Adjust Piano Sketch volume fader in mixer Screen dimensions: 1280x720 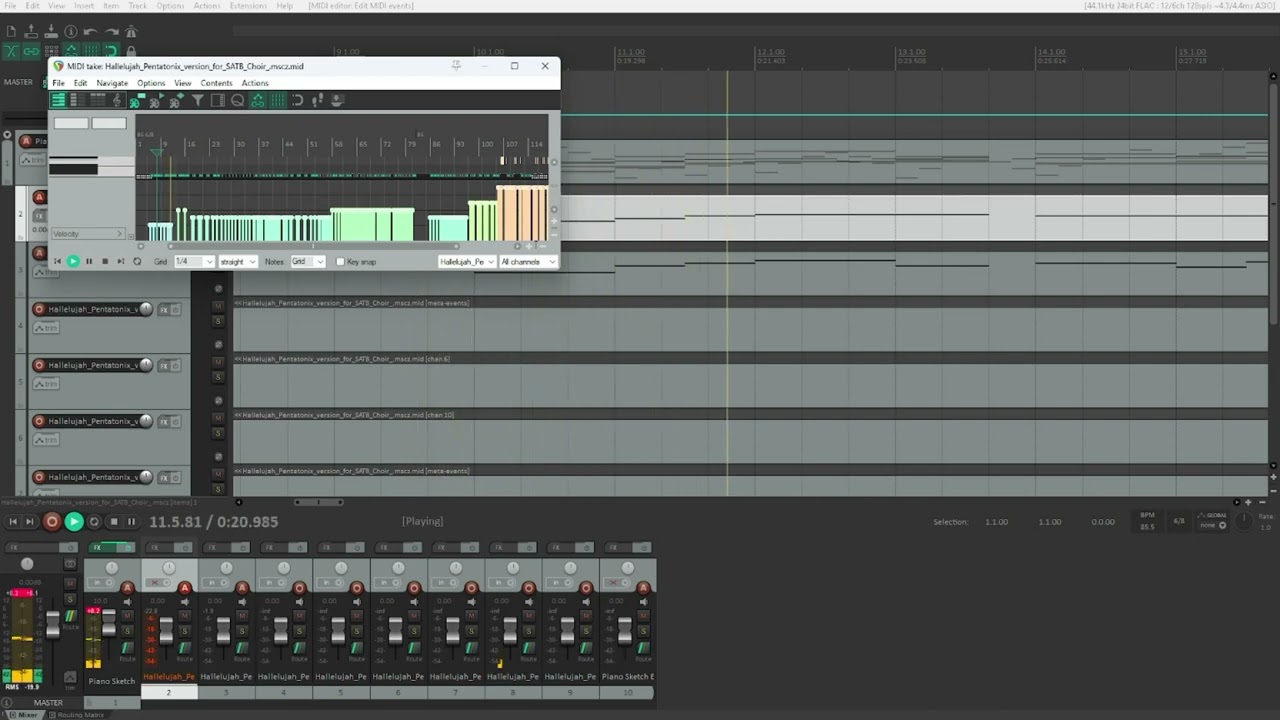pyautogui.click(x=109, y=622)
